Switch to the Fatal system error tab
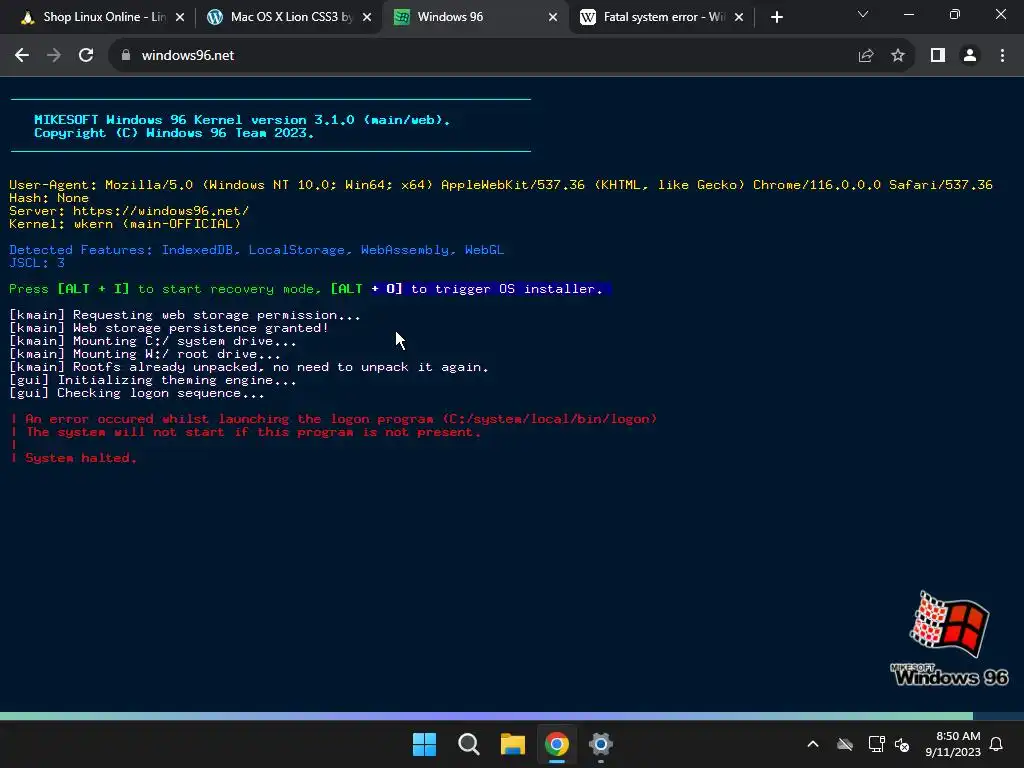Screen dimensions: 1024x768 660,17
